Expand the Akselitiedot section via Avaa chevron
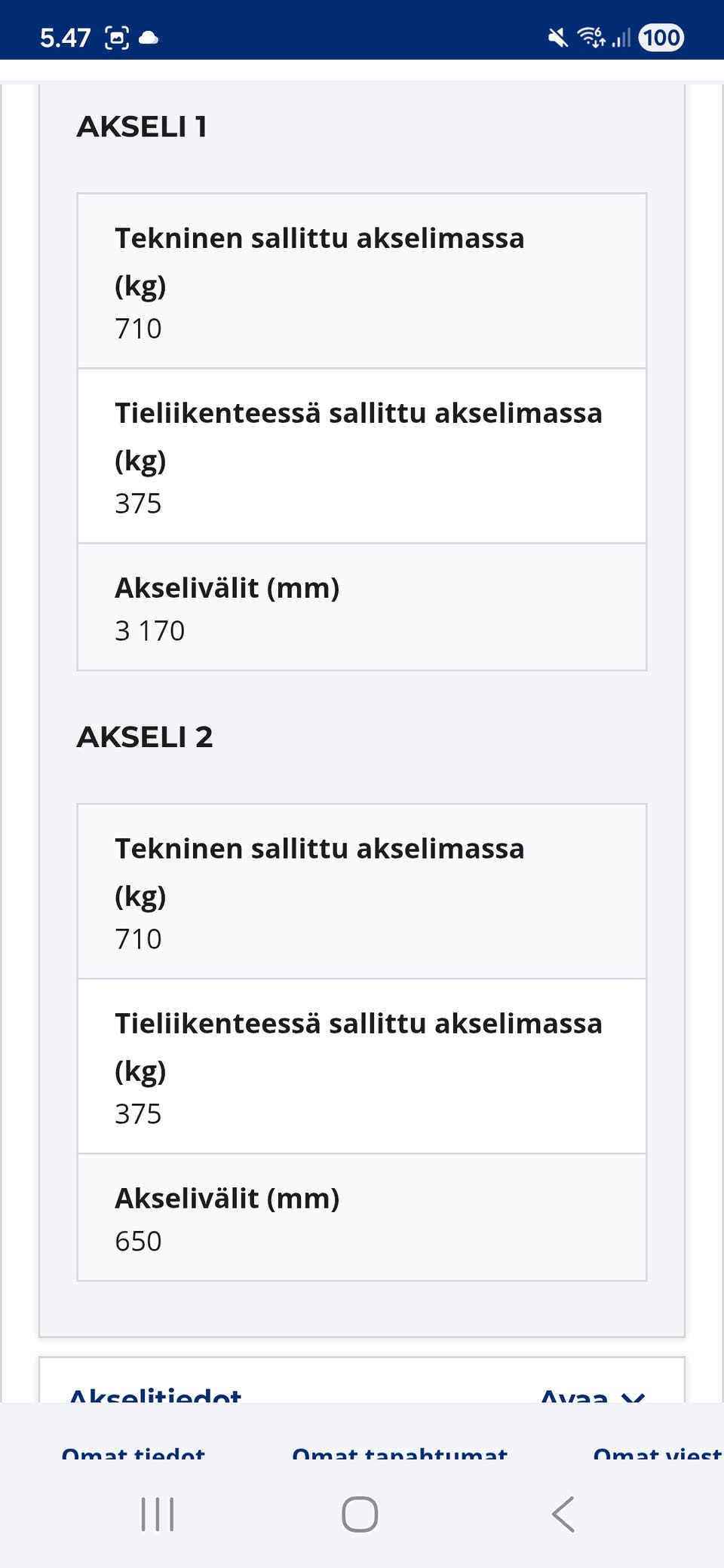 tap(593, 1394)
